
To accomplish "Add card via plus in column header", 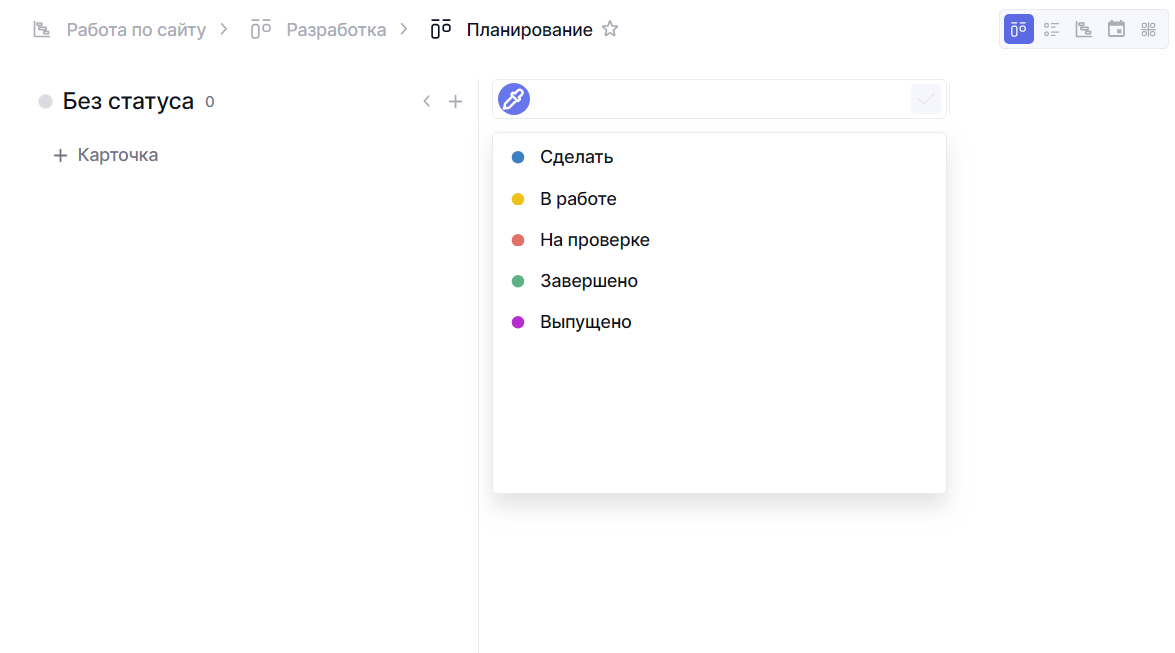I will coord(455,101).
